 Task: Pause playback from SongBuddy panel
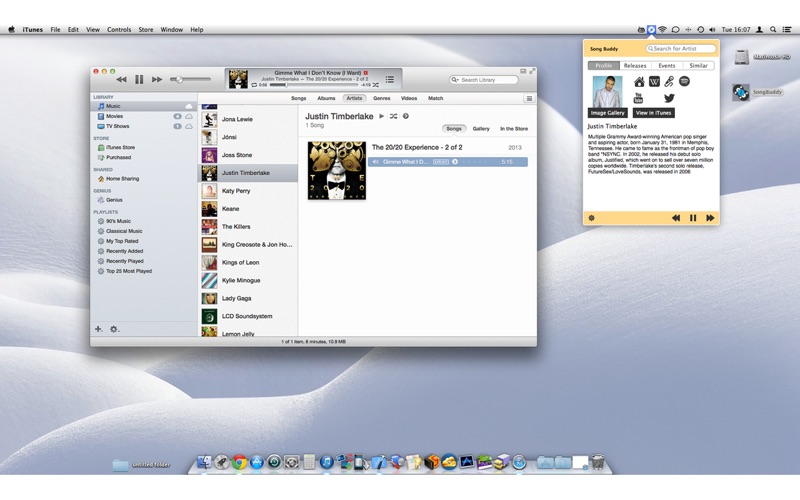pos(693,218)
